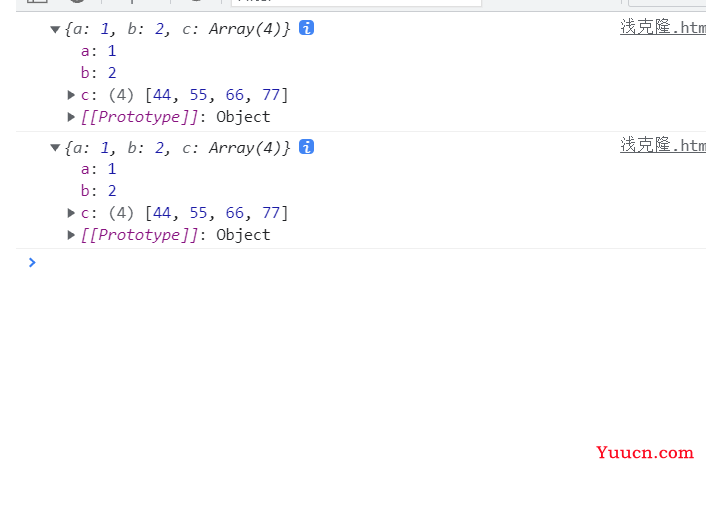Select property 'b: 2' in first object
Screen dimensions: 706x507
pos(99,73)
